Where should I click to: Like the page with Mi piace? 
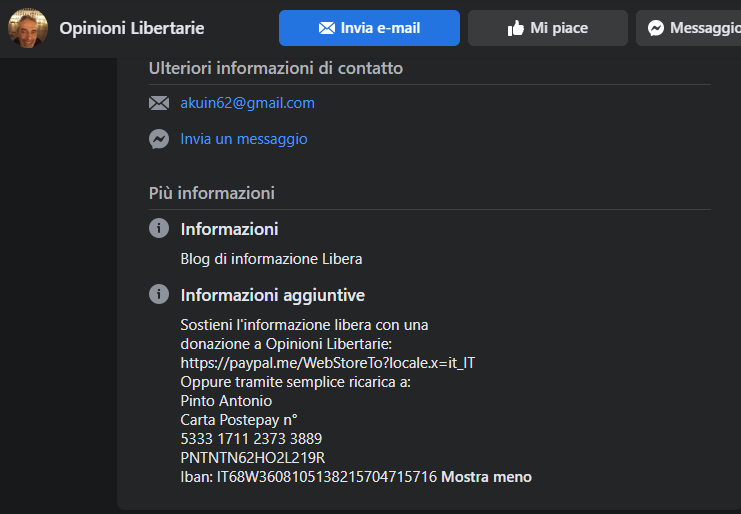tap(548, 28)
